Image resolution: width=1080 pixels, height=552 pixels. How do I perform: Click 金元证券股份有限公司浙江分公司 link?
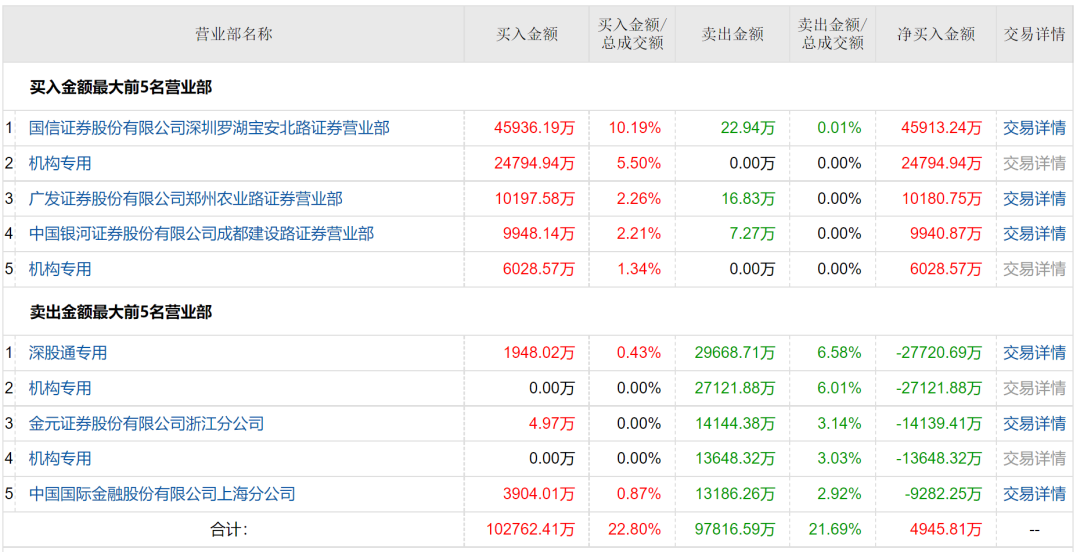pos(146,424)
